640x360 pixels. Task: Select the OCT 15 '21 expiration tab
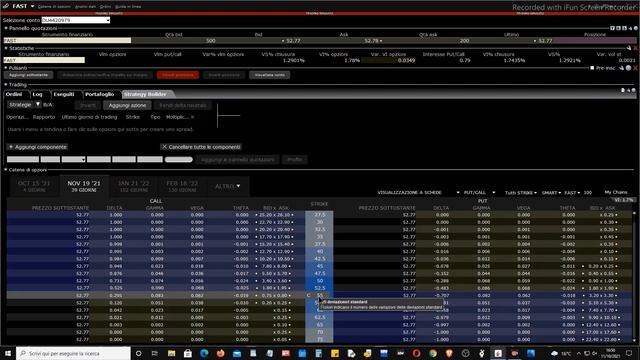(x=34, y=186)
